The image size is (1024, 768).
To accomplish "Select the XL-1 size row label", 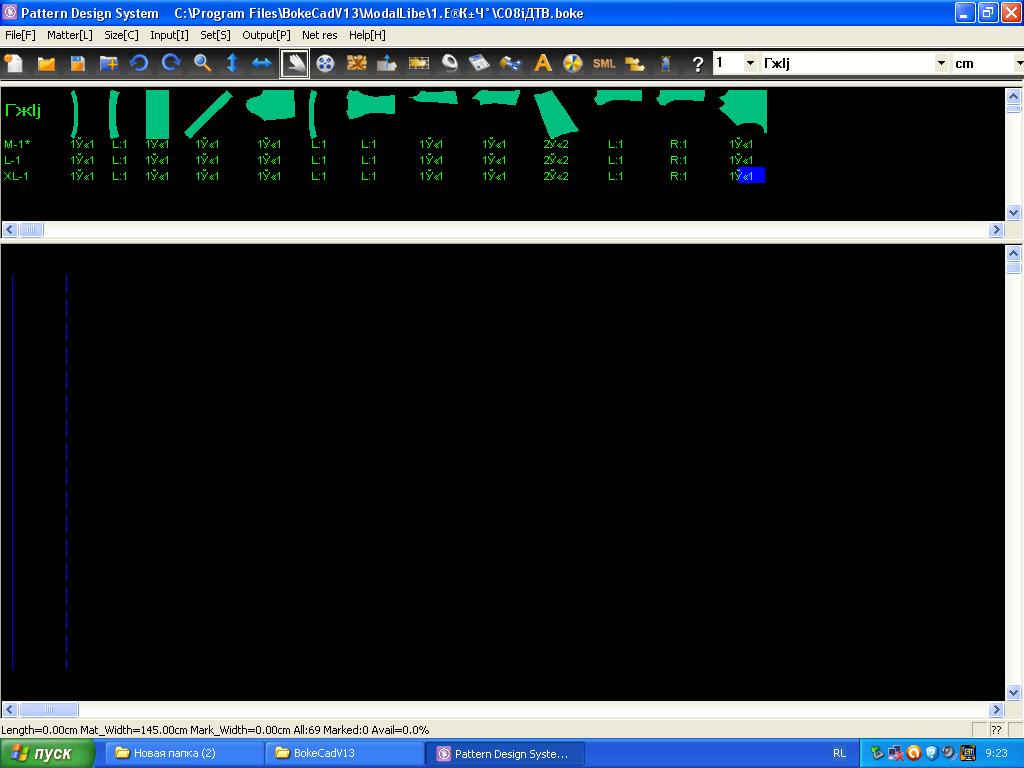I will pos(16,176).
